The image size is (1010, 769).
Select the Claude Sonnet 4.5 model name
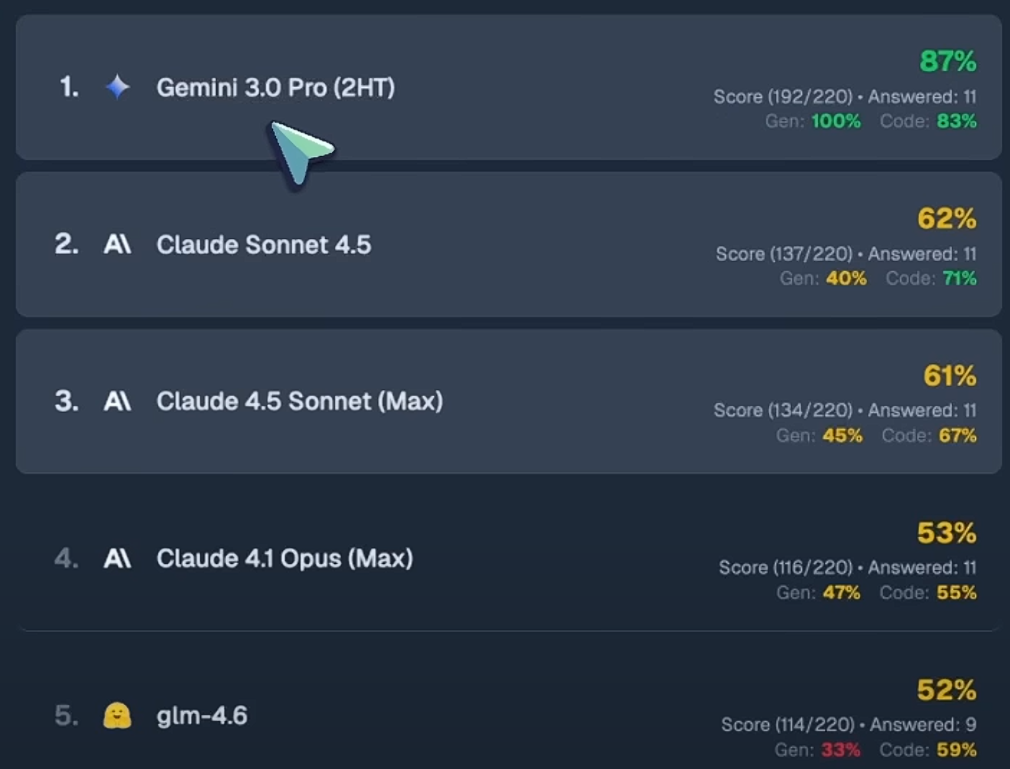tap(263, 245)
